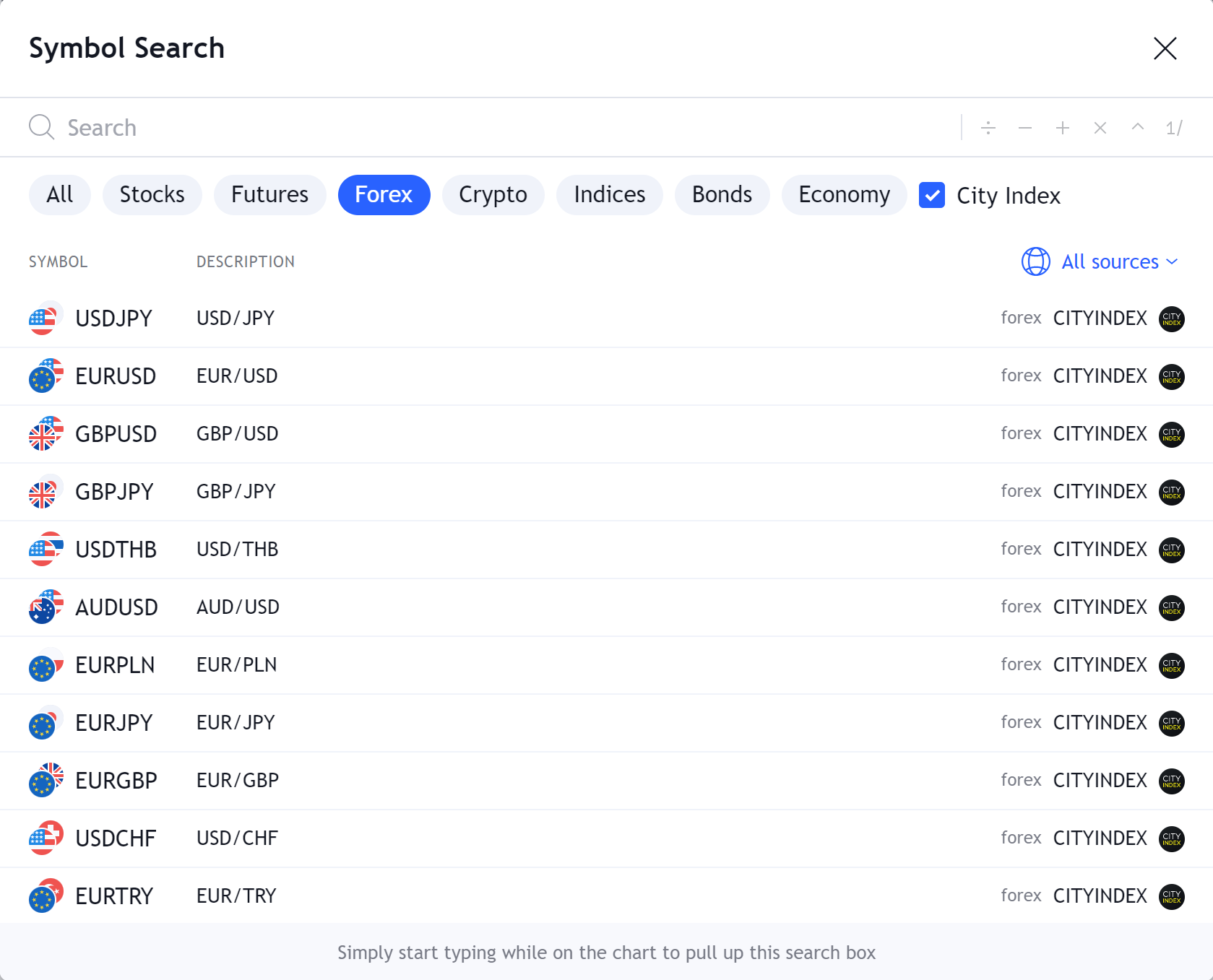
Task: Click City Index logo in EURUSD row
Action: (x=1172, y=376)
